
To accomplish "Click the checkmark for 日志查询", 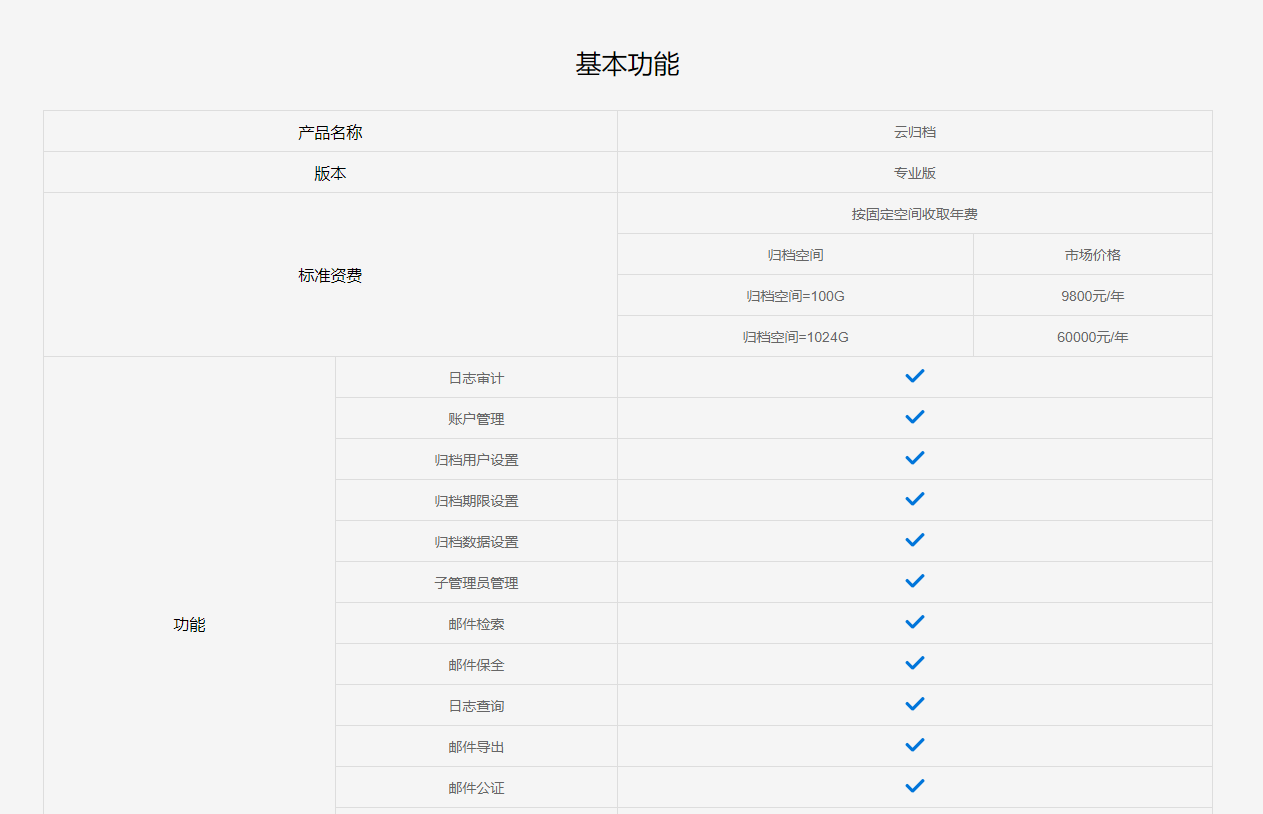I will click(914, 704).
